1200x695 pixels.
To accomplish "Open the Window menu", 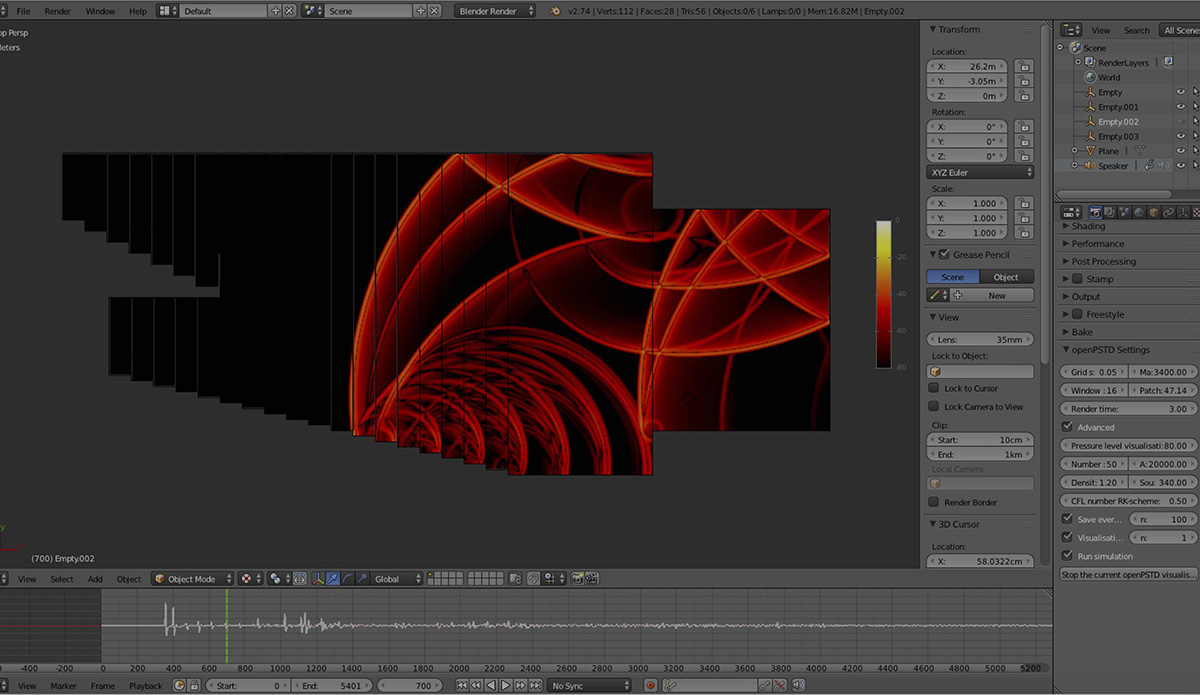I will coord(100,11).
